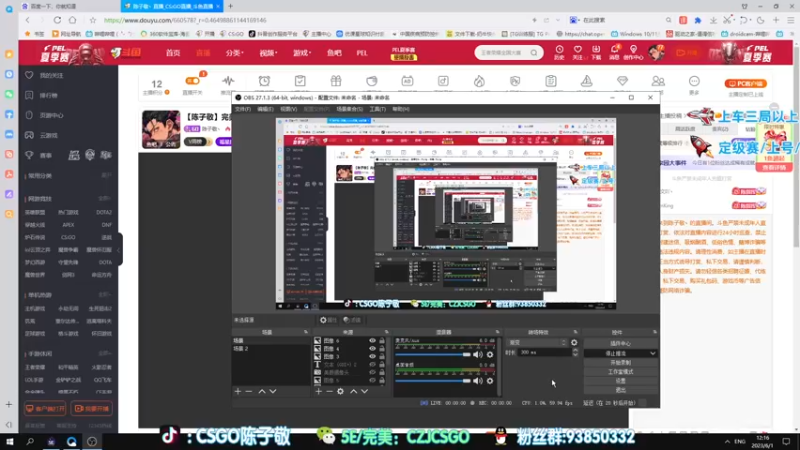The image size is (800, 450).
Task: Toggle visibility eye for the text source
Action: 372,364
